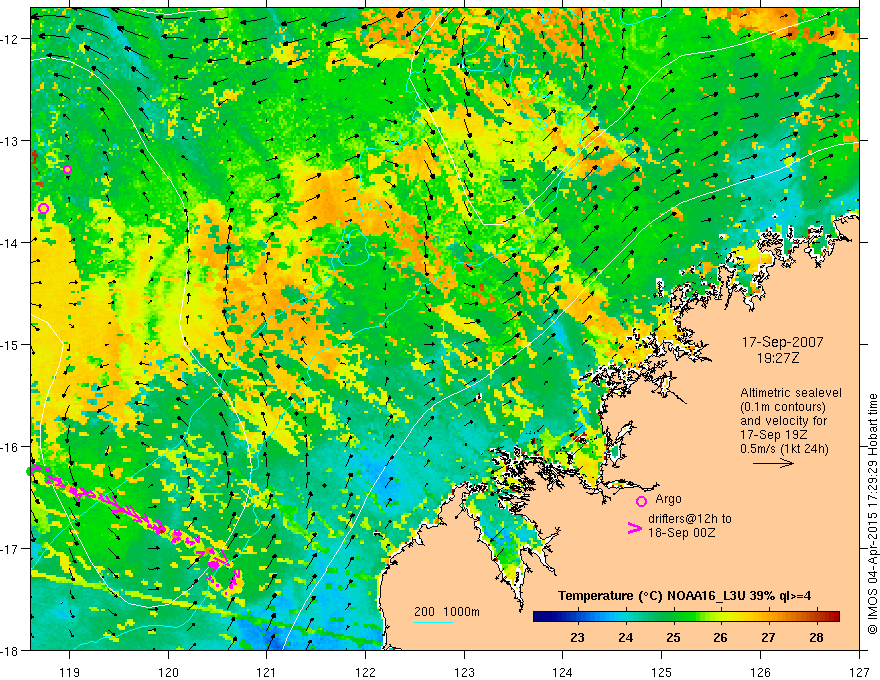Click the latitude axis label '-18'

click(10, 650)
